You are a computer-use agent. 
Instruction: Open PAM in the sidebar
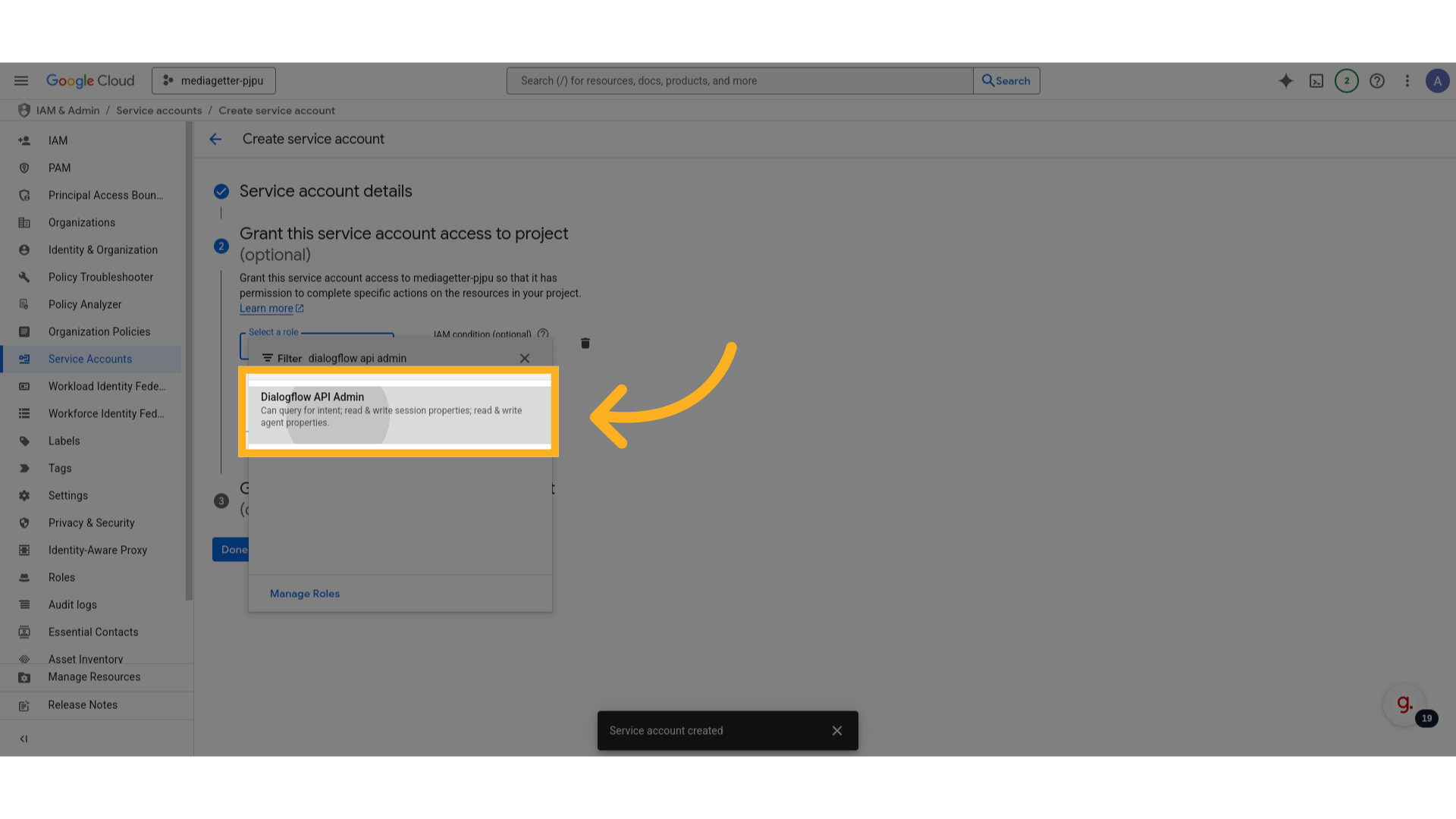[x=91, y=168]
